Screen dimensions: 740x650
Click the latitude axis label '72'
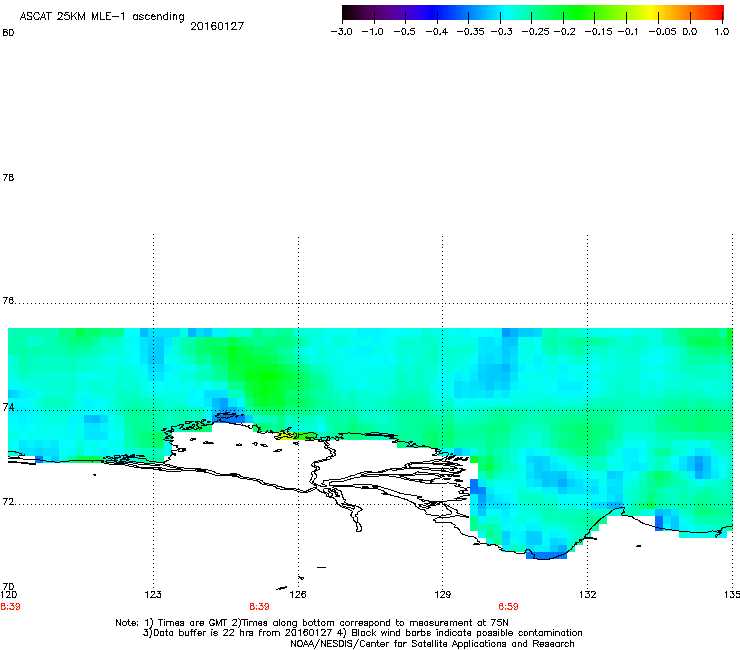tap(8, 502)
